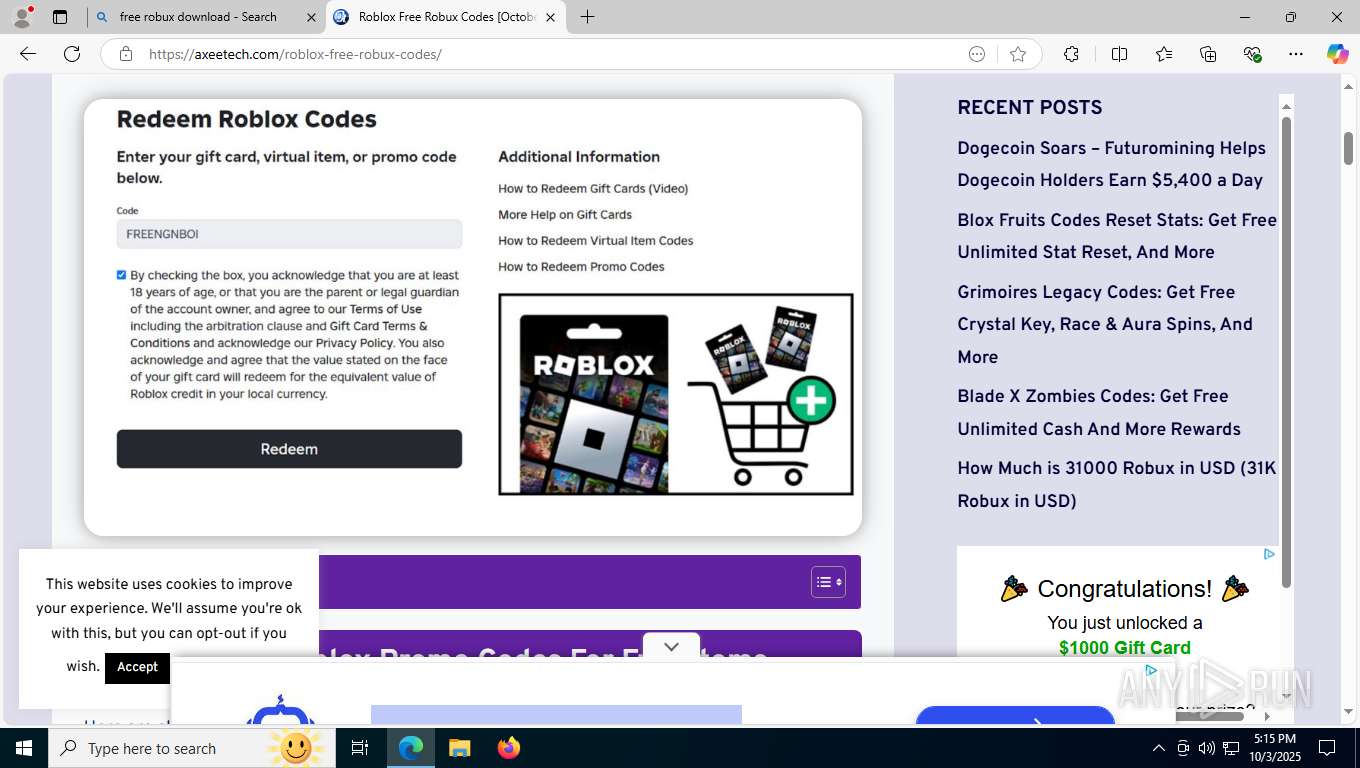Show hidden system tray icons
Viewport: 1360px width, 768px height.
pos(1158,748)
